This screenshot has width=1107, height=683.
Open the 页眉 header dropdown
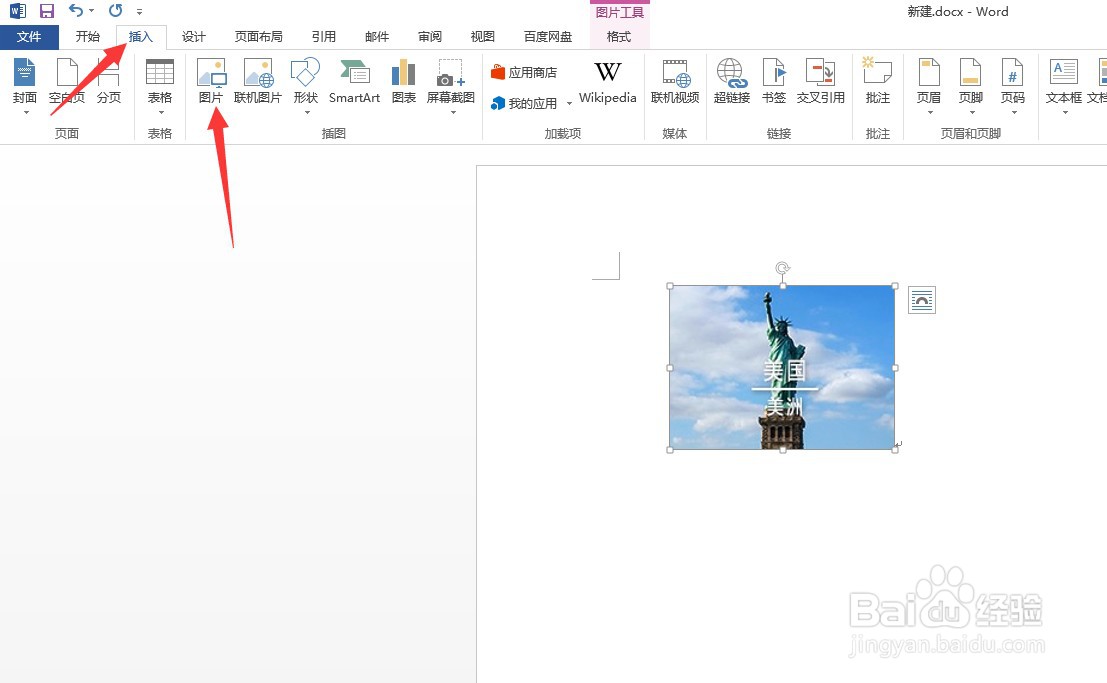(x=929, y=86)
